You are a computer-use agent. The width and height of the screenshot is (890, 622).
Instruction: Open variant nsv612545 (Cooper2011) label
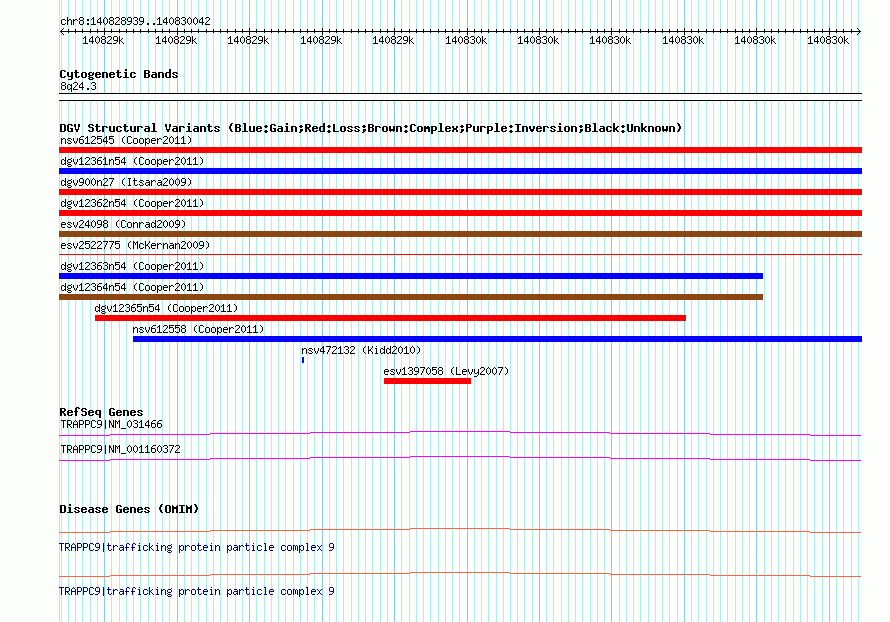click(126, 140)
